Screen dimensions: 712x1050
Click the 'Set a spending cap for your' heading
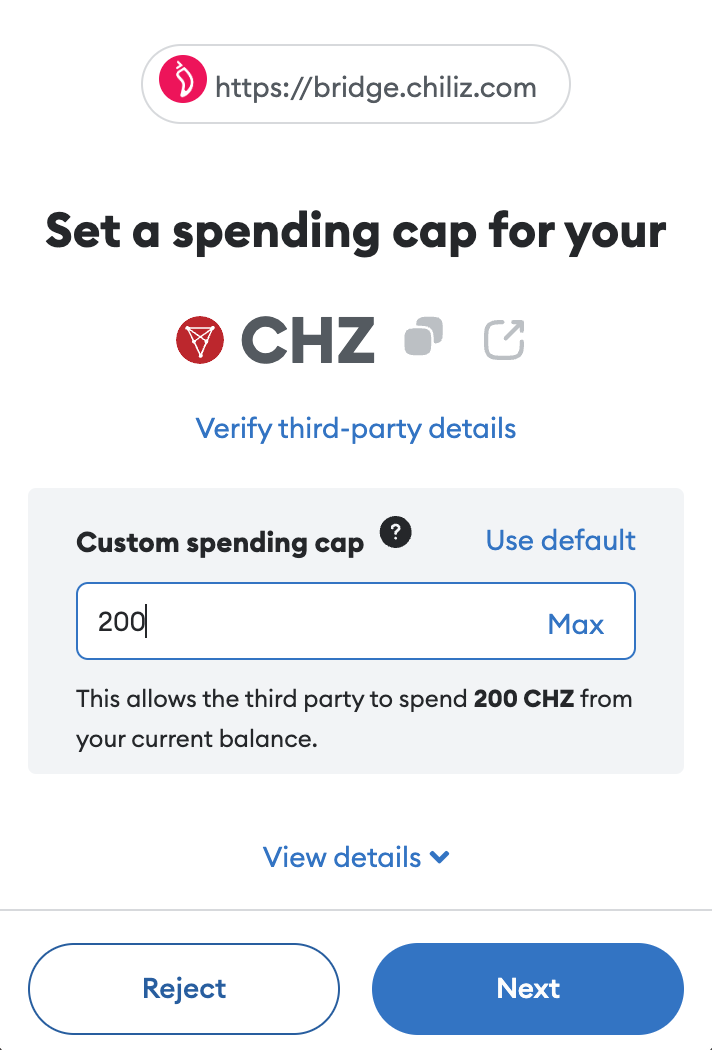tap(356, 231)
